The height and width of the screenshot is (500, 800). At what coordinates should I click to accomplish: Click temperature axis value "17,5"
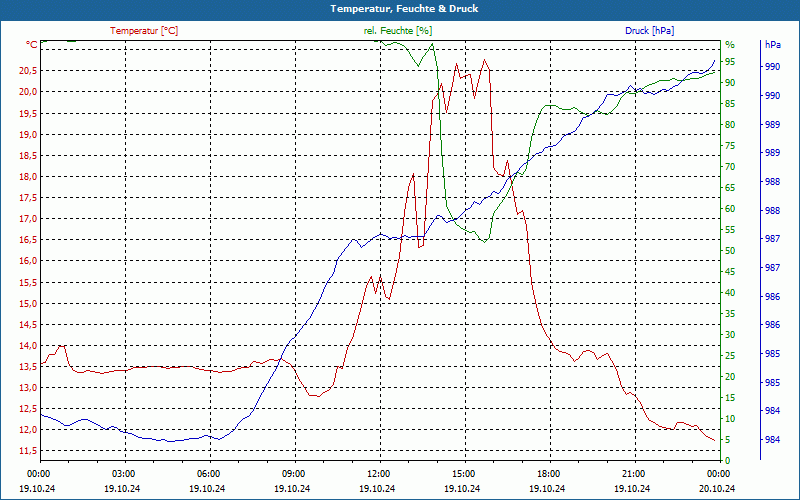point(28,198)
